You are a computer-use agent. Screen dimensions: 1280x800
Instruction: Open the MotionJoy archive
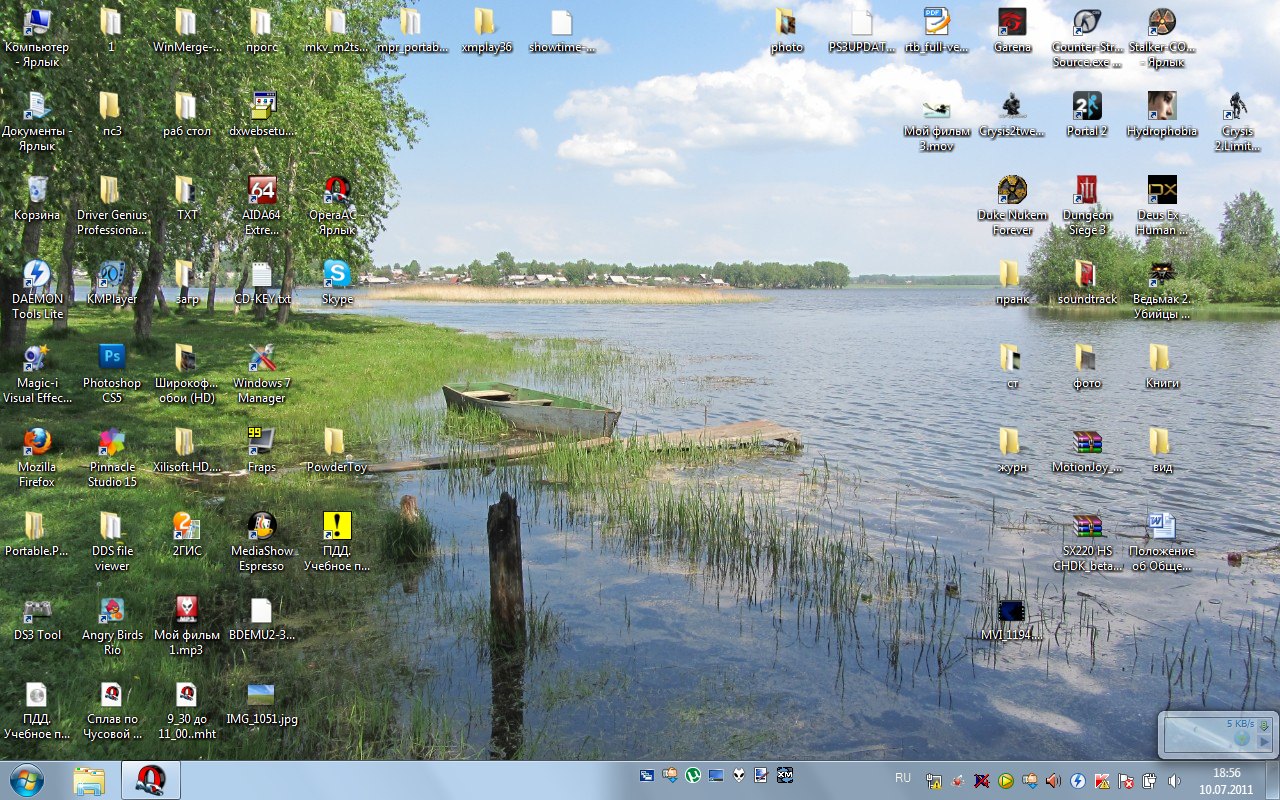pos(1087,450)
